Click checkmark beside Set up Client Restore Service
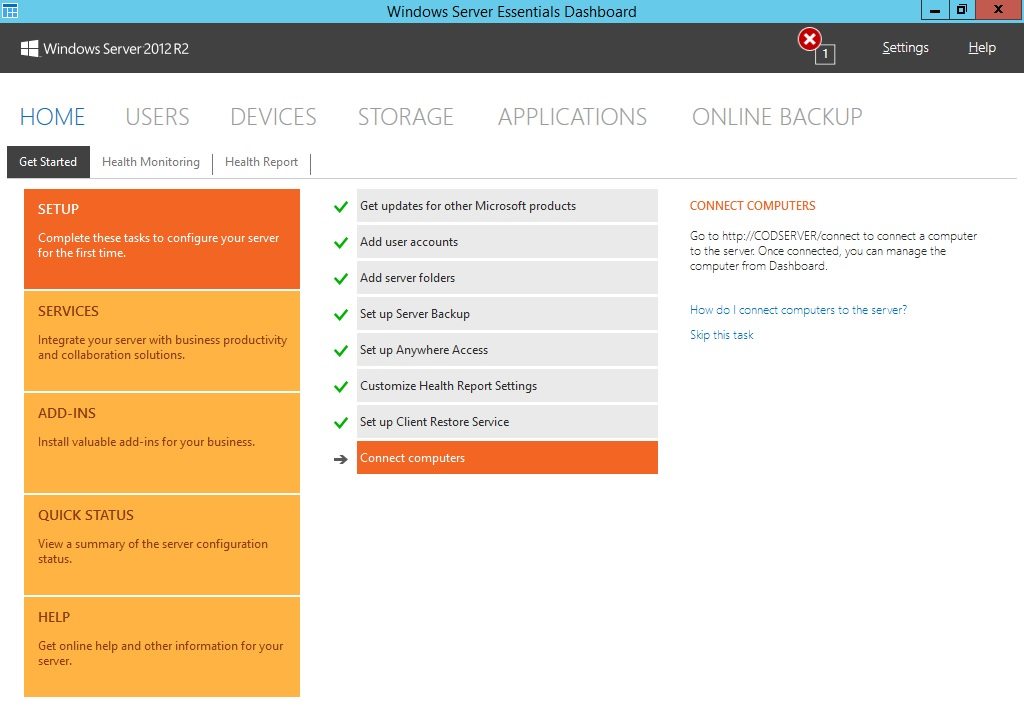 [341, 422]
